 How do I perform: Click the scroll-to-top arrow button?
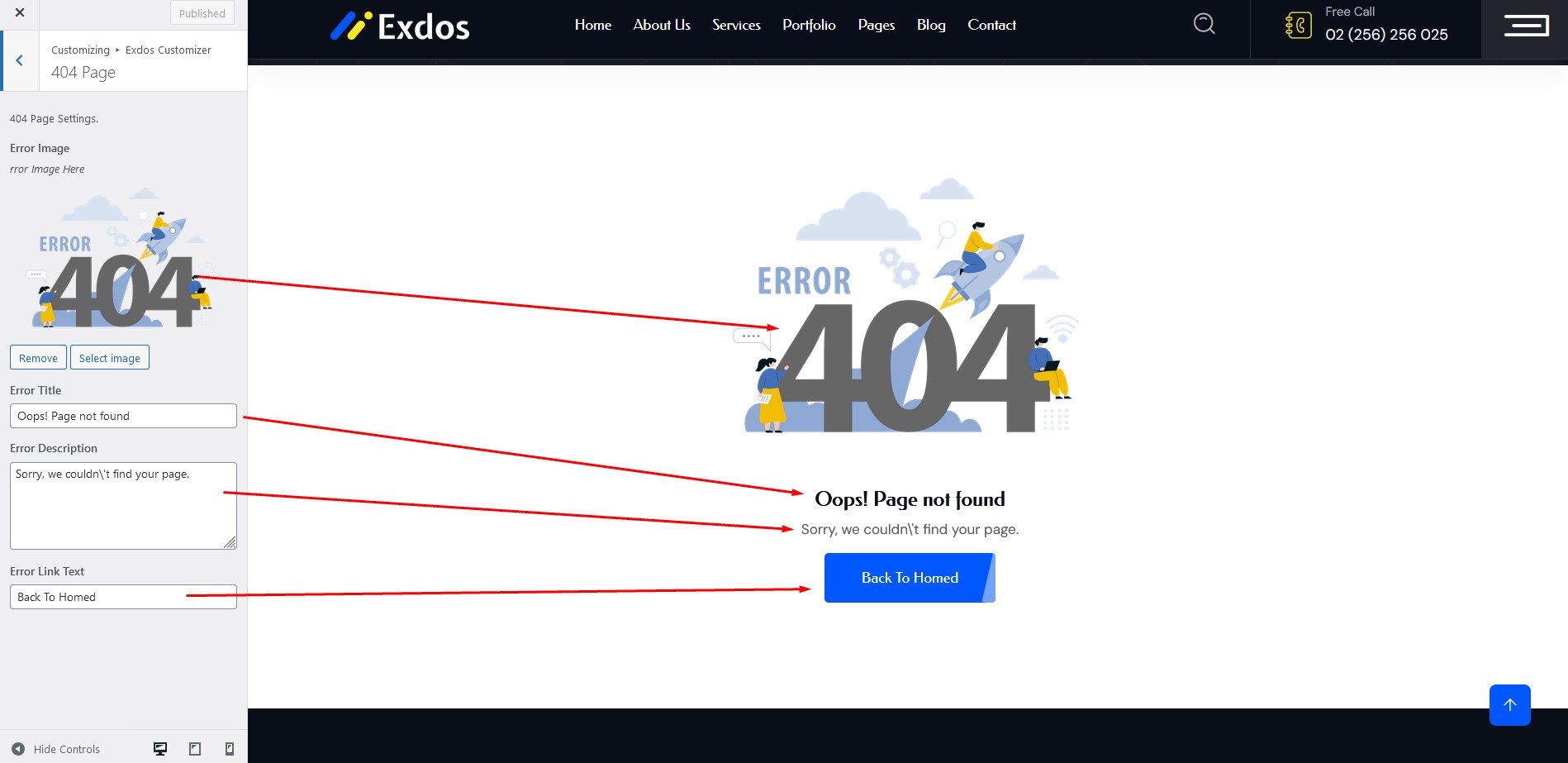coord(1509,705)
